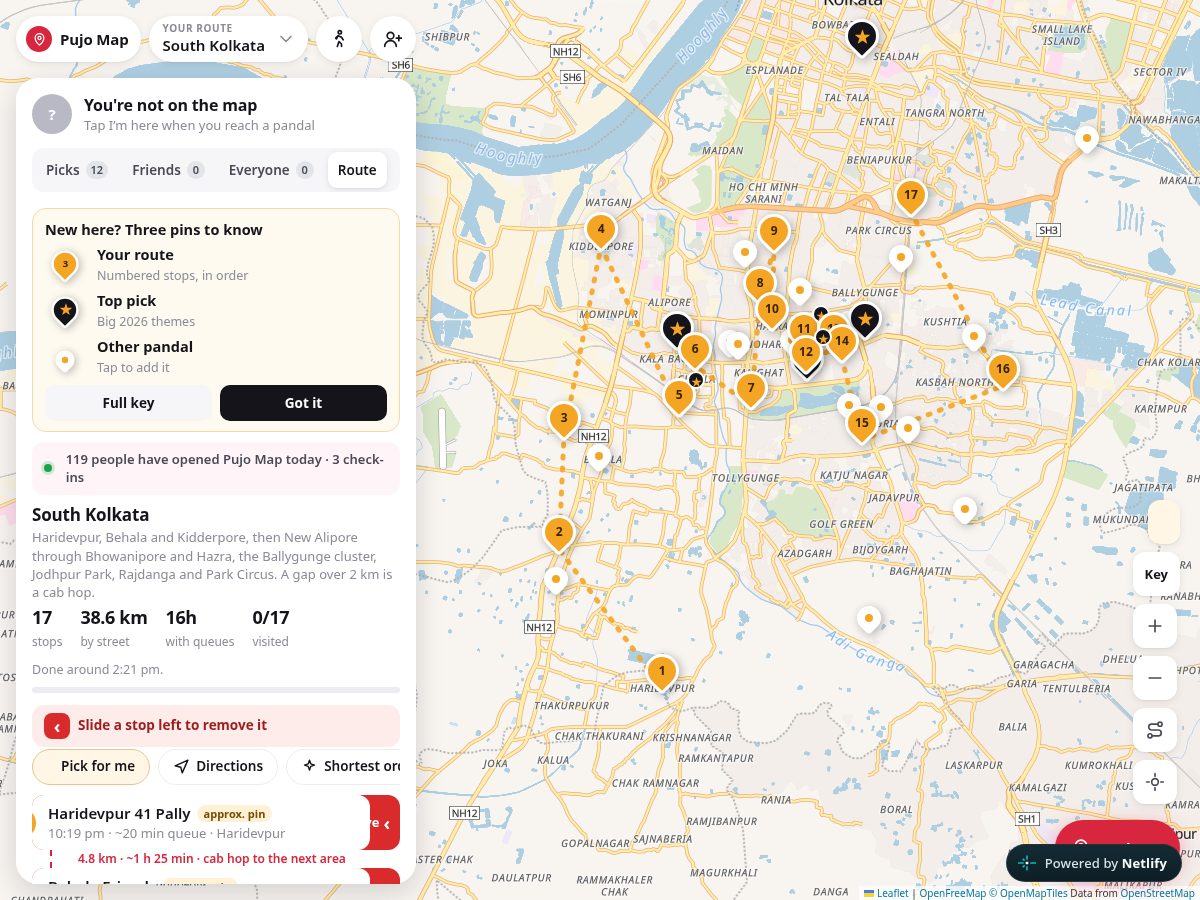Click the white pandal pin near Golf Green
This screenshot has height=900, width=1200.
click(964, 511)
